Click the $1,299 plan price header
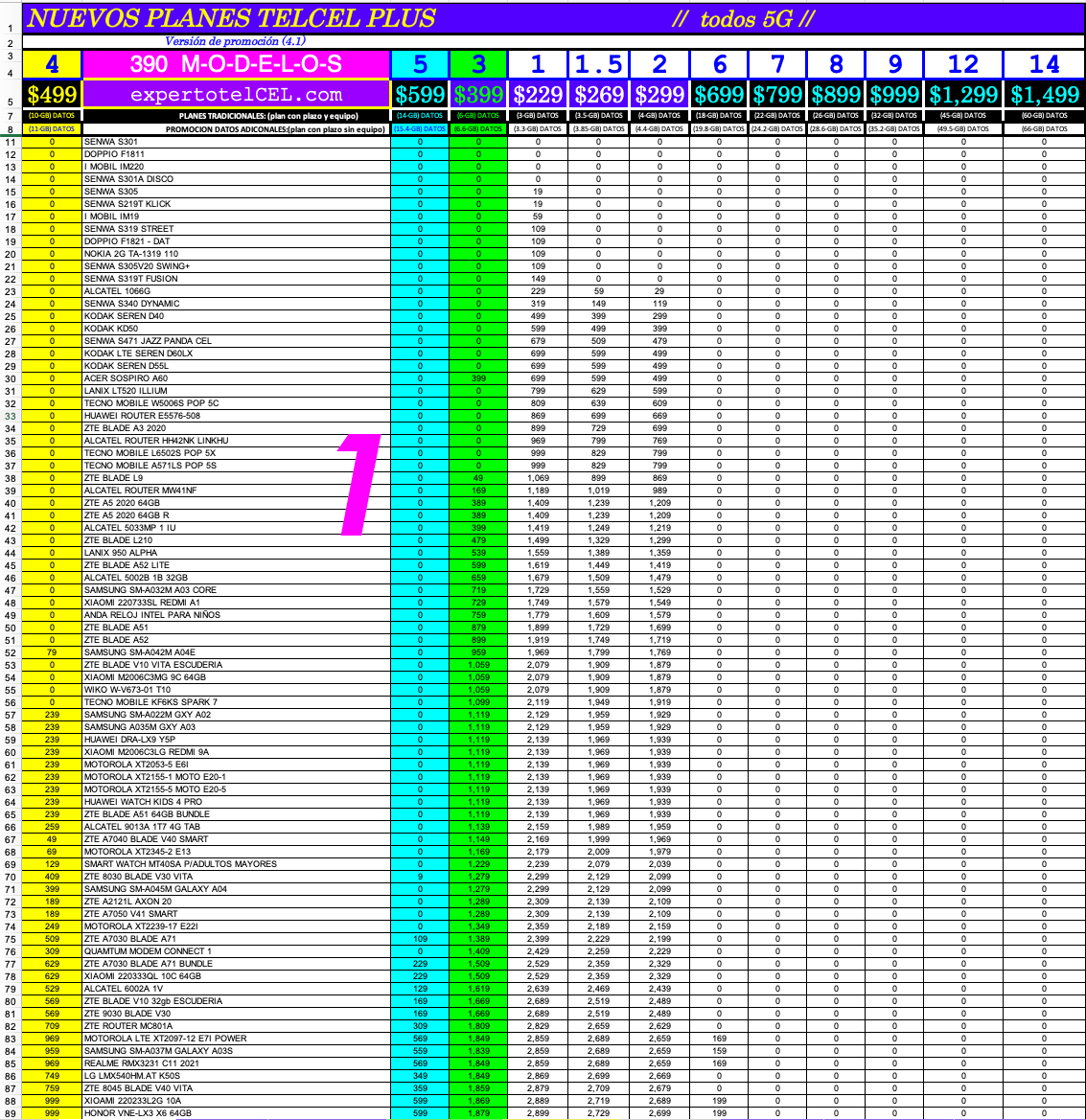 [x=963, y=94]
